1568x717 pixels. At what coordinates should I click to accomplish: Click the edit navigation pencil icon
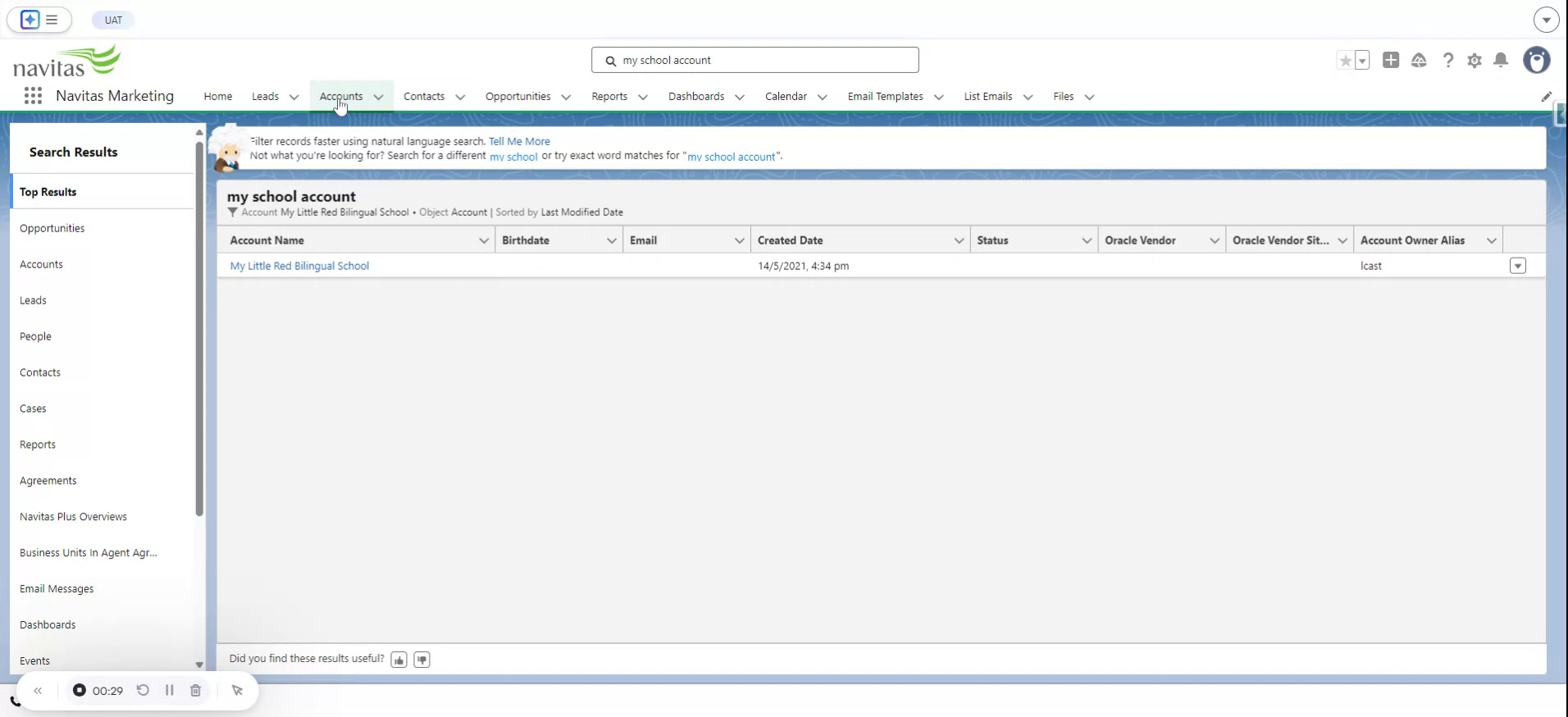[1547, 97]
